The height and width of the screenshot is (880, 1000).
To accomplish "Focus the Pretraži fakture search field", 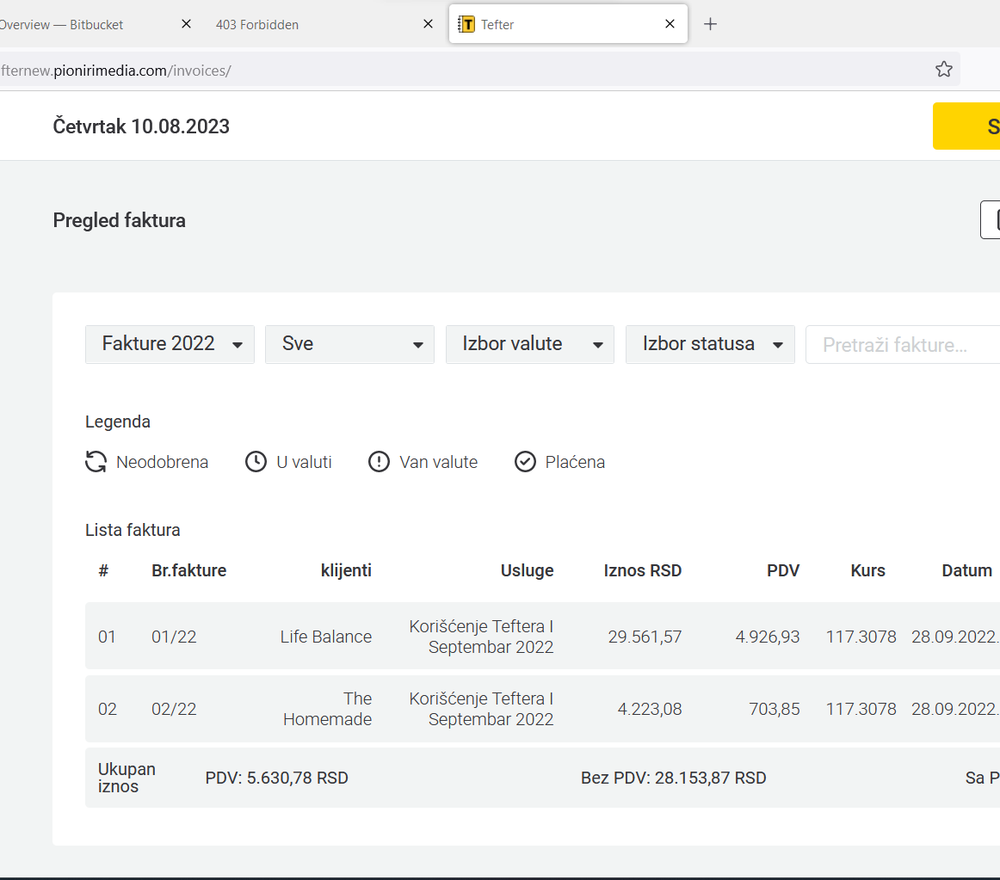I will 900,345.
